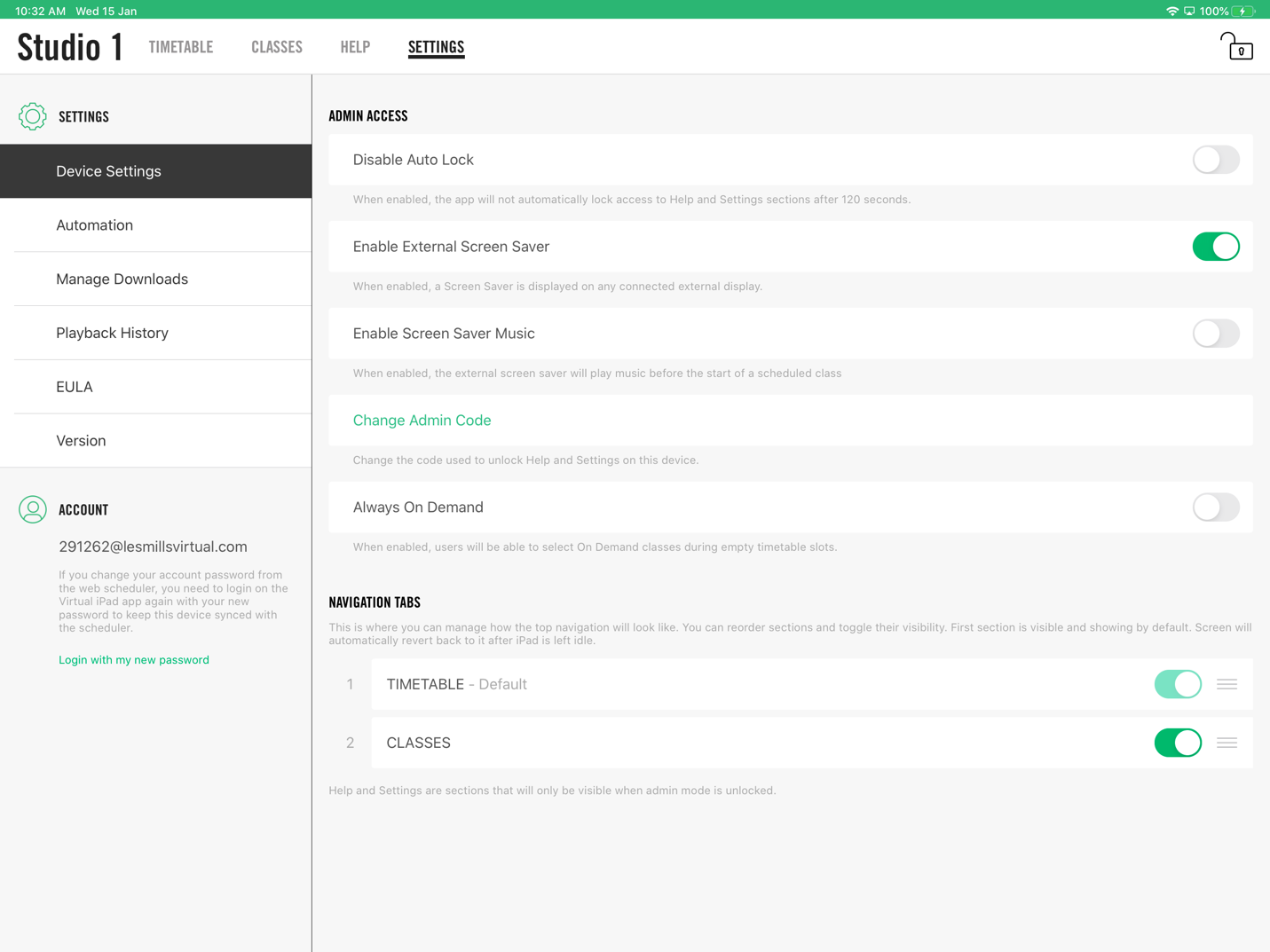Open the EULA page
Image resolution: width=1270 pixels, height=952 pixels.
click(156, 387)
